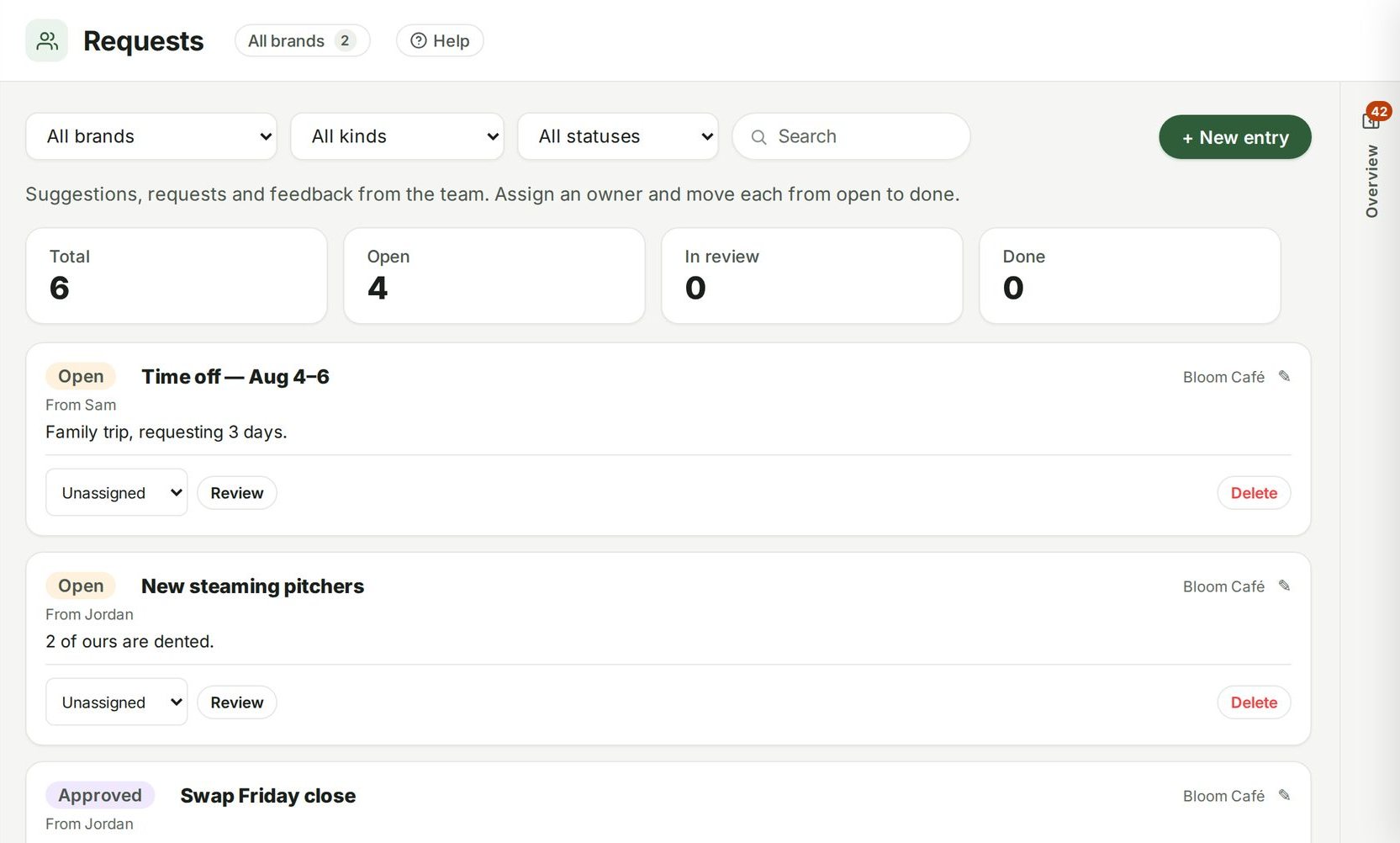
Task: Select the In review summary card
Action: pyautogui.click(x=812, y=276)
